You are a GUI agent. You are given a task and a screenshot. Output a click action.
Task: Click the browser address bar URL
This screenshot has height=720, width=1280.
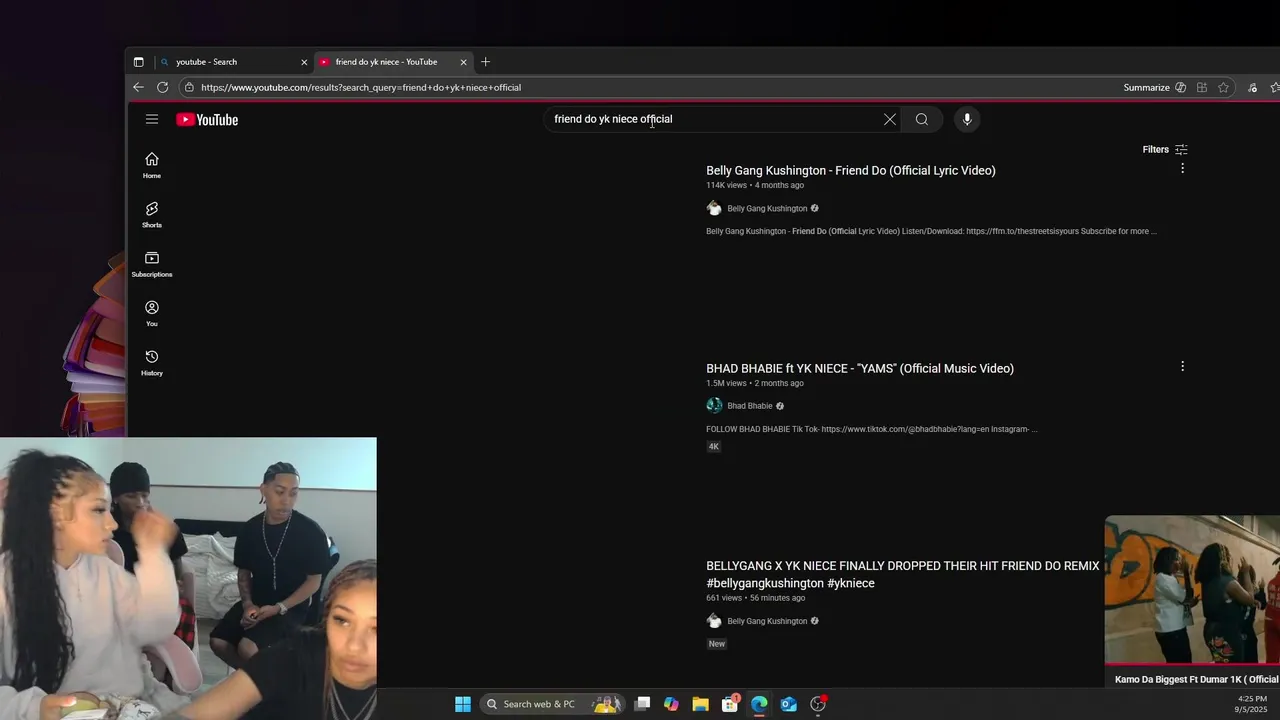click(x=361, y=87)
